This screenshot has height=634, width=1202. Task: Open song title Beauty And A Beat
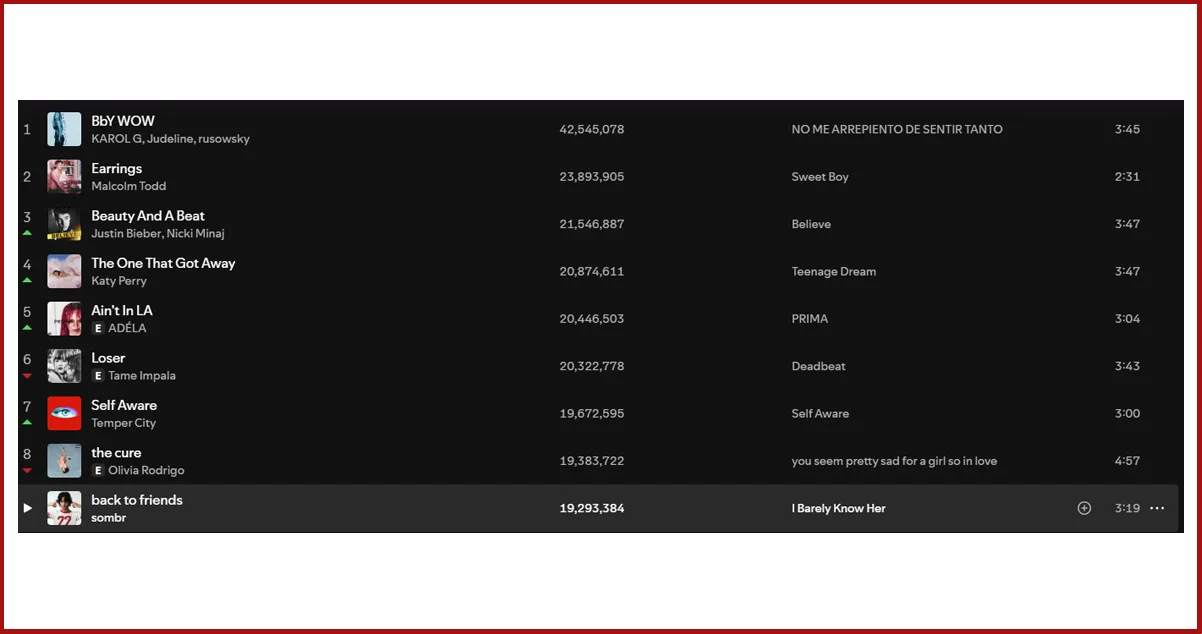tap(148, 216)
